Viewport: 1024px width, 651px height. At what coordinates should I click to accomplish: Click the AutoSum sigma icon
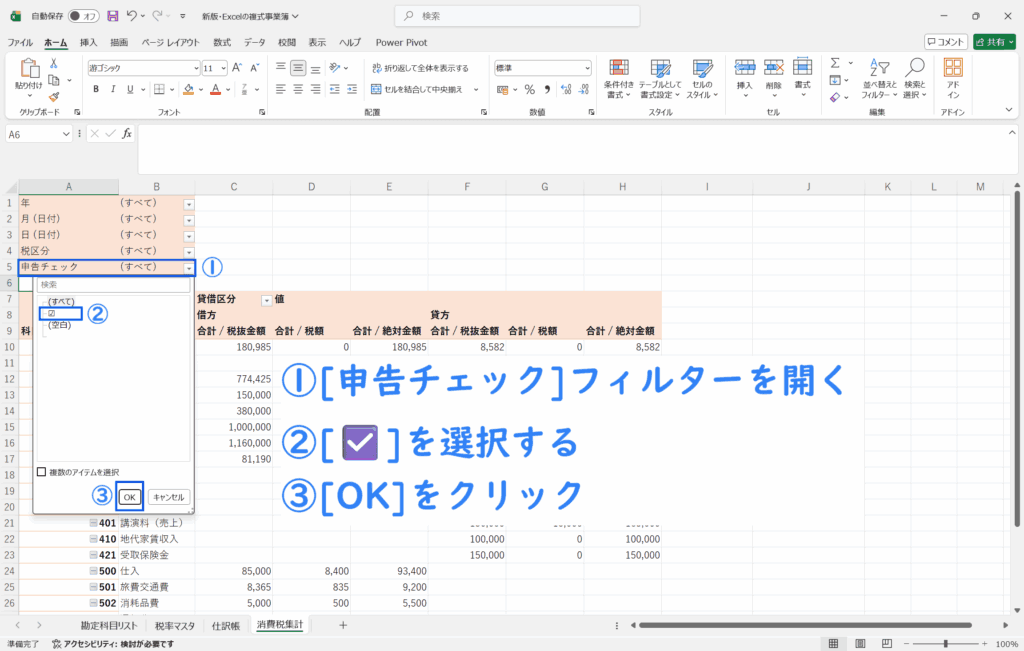tap(834, 62)
